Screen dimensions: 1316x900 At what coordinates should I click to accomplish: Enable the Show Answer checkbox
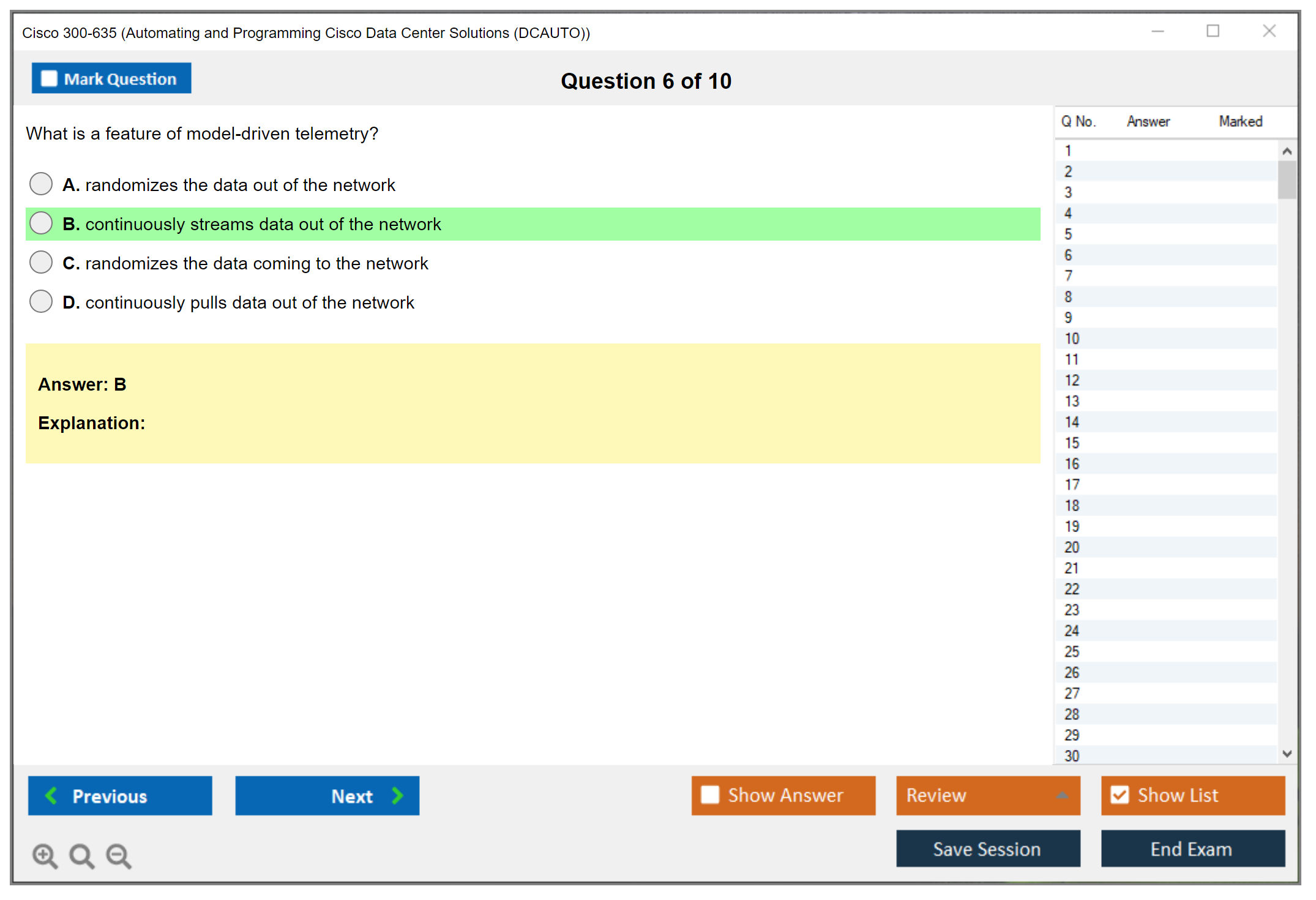tap(710, 795)
